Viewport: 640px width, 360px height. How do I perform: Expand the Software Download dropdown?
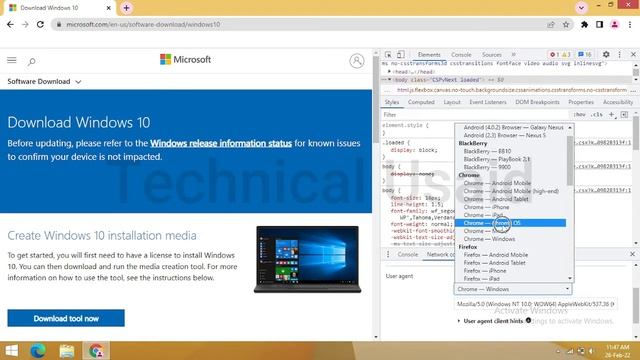click(x=44, y=82)
